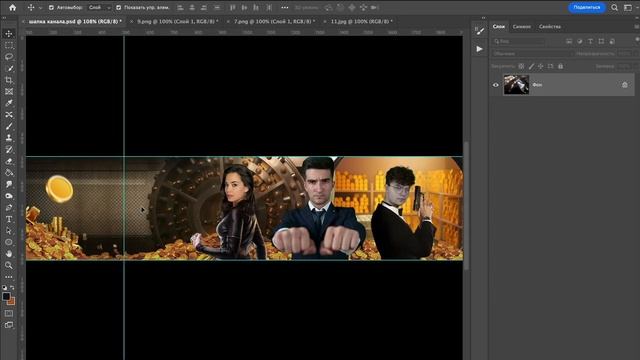Toggle lock all padlock in Layers panel
The image size is (640, 360).
[560, 66]
